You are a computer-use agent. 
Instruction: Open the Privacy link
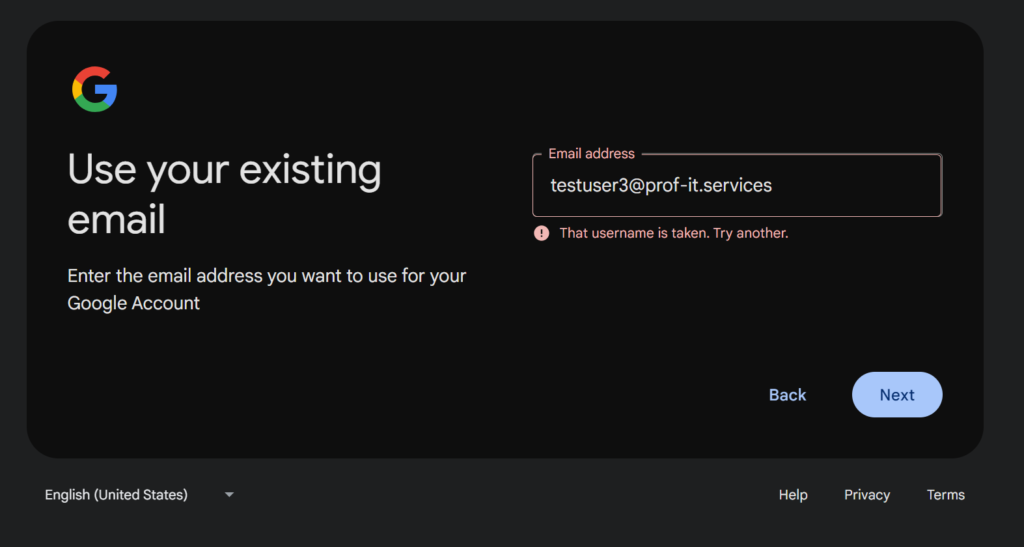tap(866, 494)
